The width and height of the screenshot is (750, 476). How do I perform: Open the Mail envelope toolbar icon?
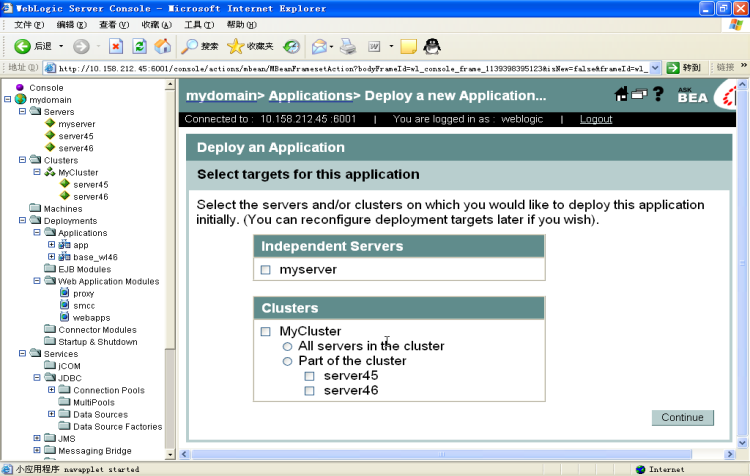(320, 46)
